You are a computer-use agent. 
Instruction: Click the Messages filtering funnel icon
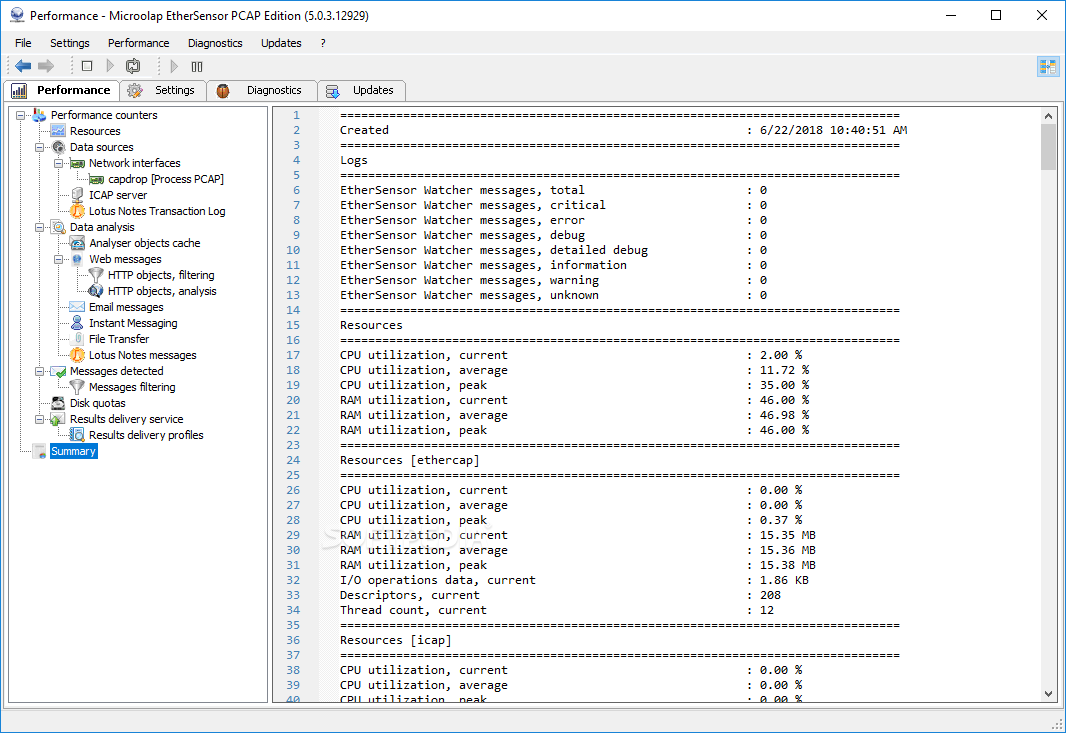(78, 387)
